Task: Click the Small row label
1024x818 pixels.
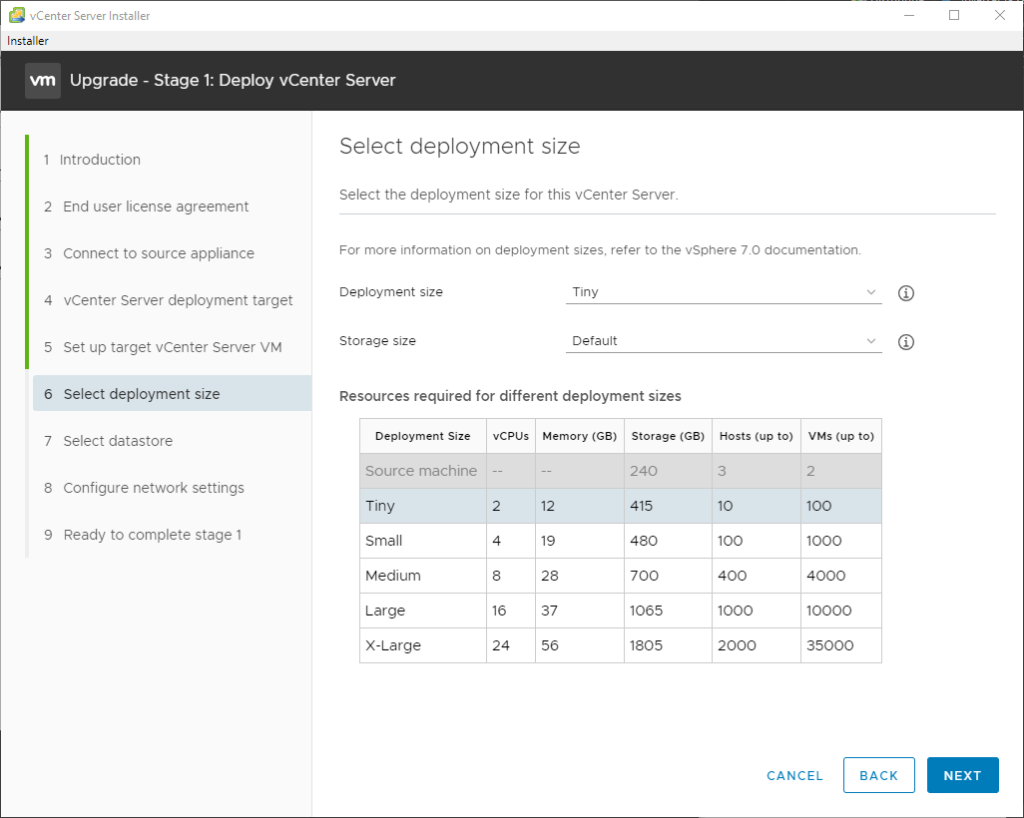Action: tap(384, 541)
